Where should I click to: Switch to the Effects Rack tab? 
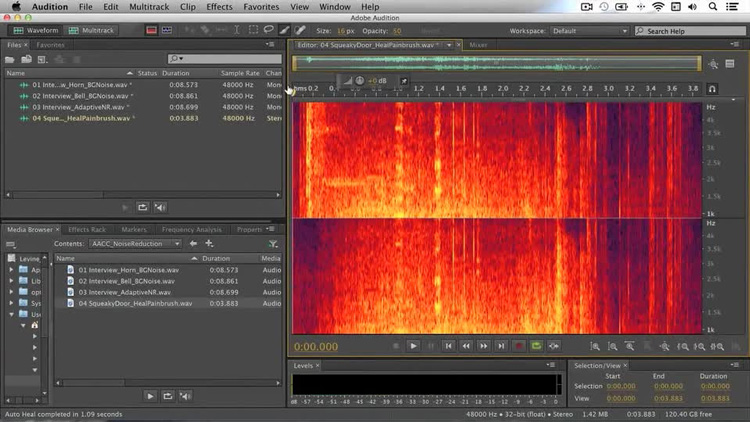[87, 230]
